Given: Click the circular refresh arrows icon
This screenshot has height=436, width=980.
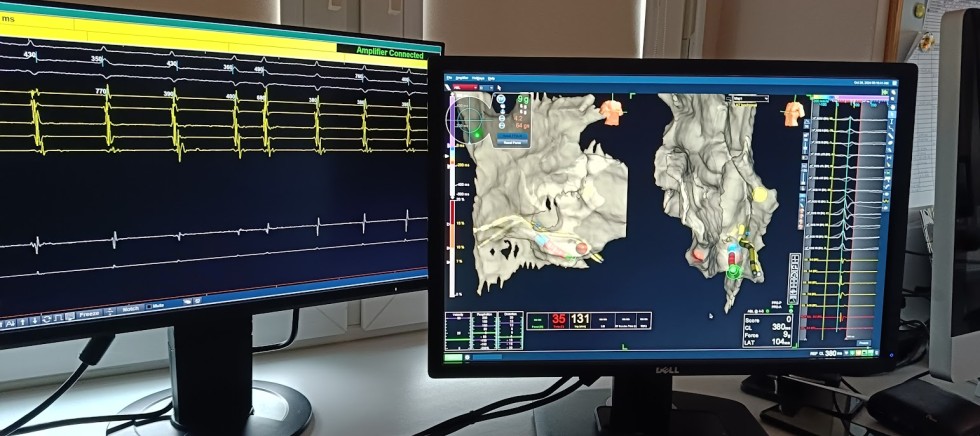Looking at the screenshot, I should pyautogui.click(x=47, y=319).
